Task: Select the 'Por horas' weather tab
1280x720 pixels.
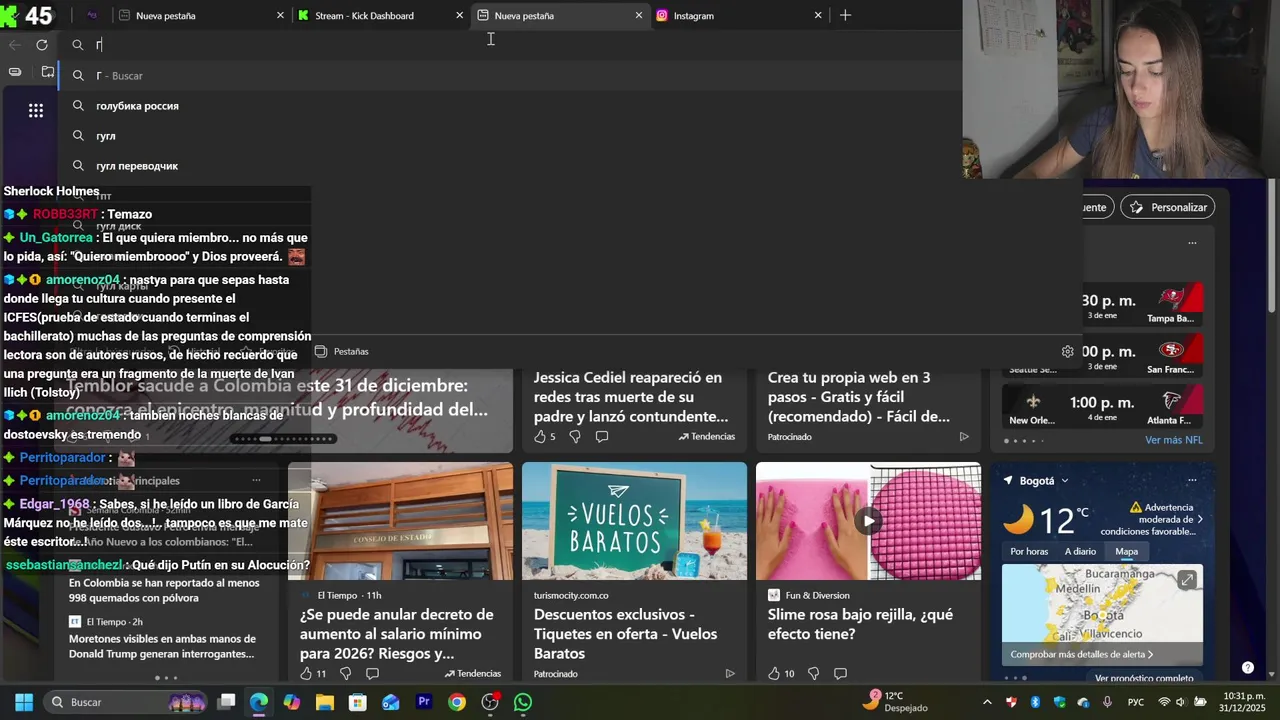Action: click(1029, 552)
